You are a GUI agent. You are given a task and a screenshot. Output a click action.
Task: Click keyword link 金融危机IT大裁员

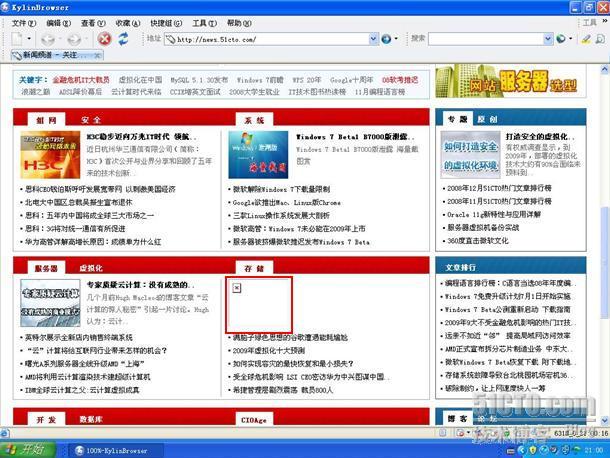[81, 80]
